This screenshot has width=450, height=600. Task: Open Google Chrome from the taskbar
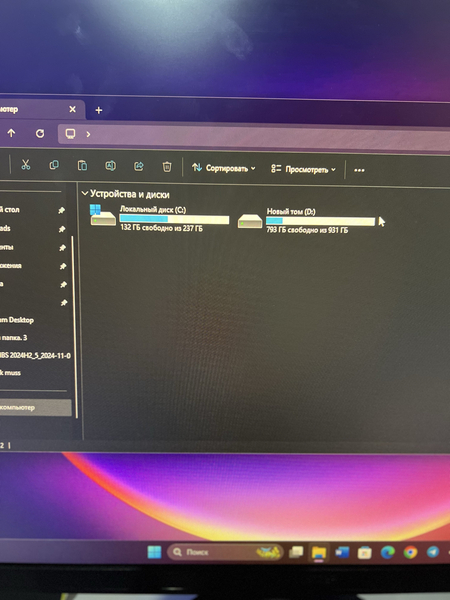coord(410,552)
